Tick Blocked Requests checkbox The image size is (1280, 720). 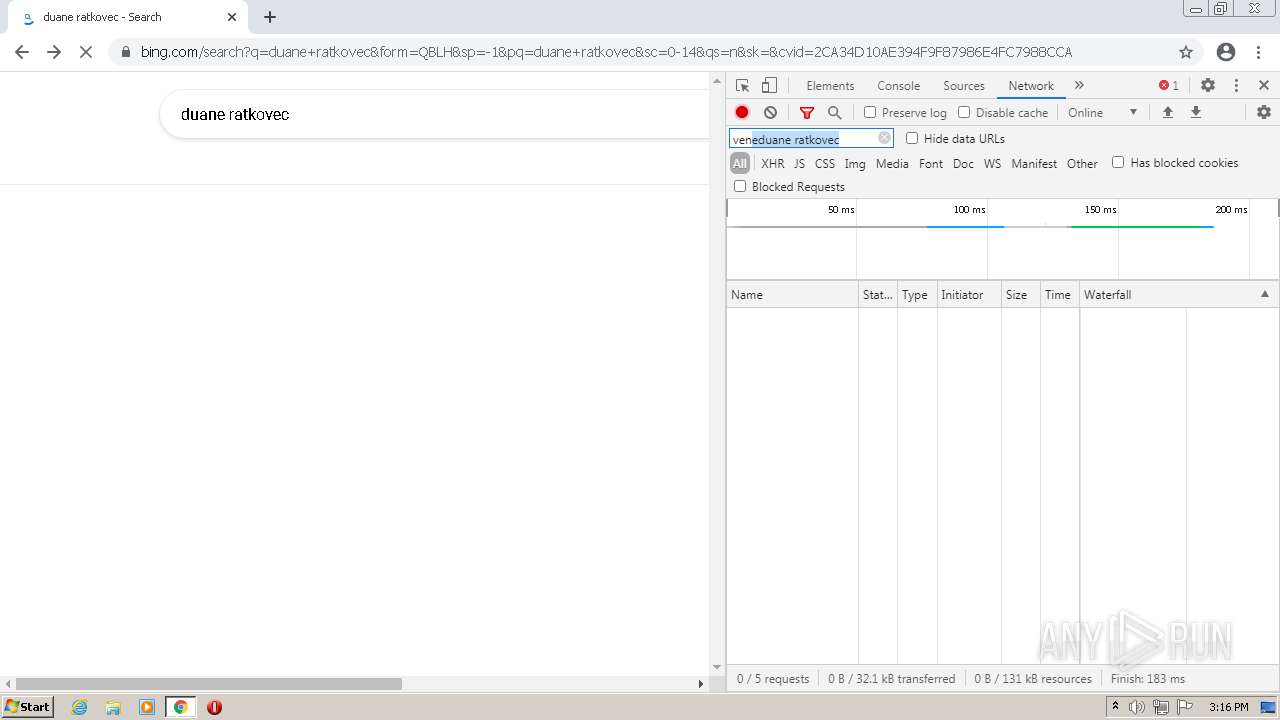pyautogui.click(x=740, y=186)
